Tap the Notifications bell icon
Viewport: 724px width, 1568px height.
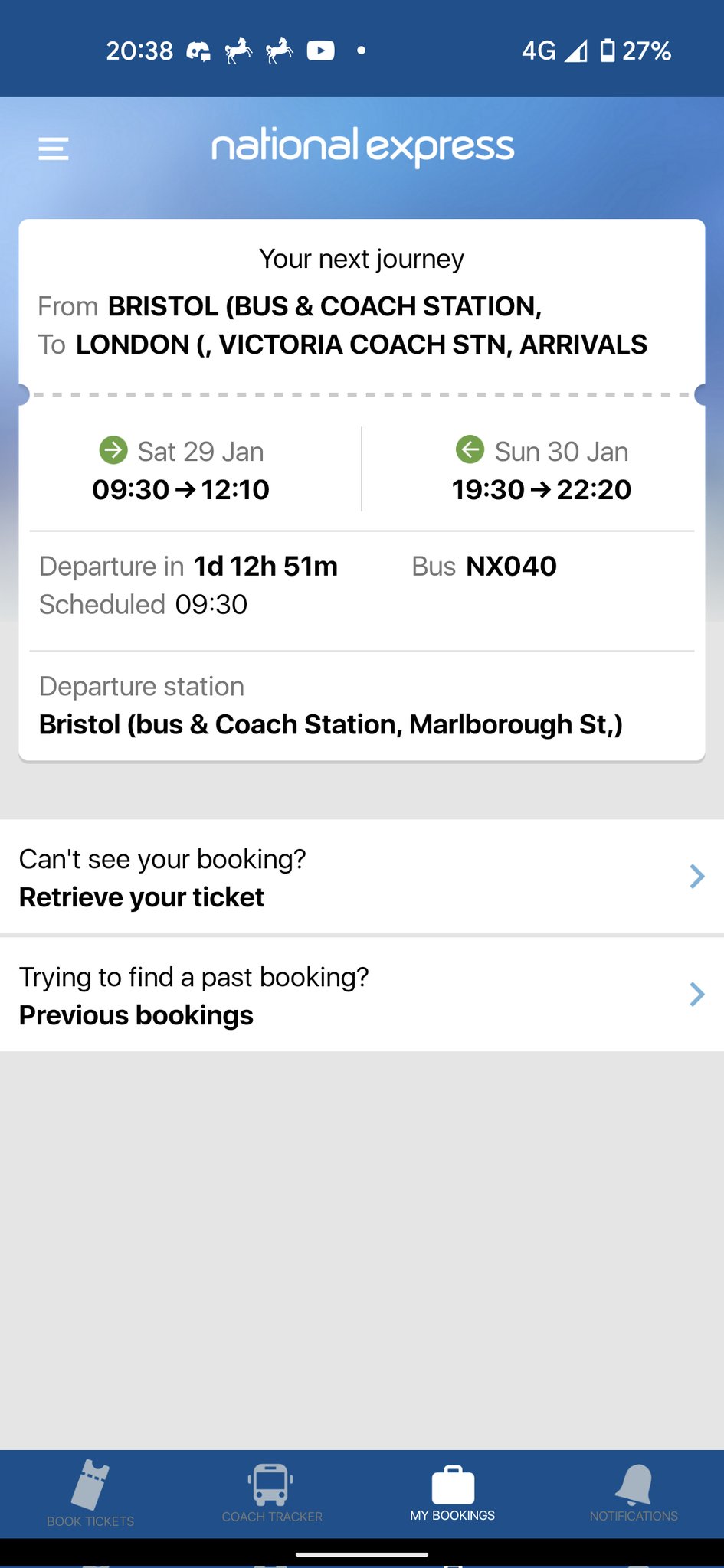[634, 1484]
